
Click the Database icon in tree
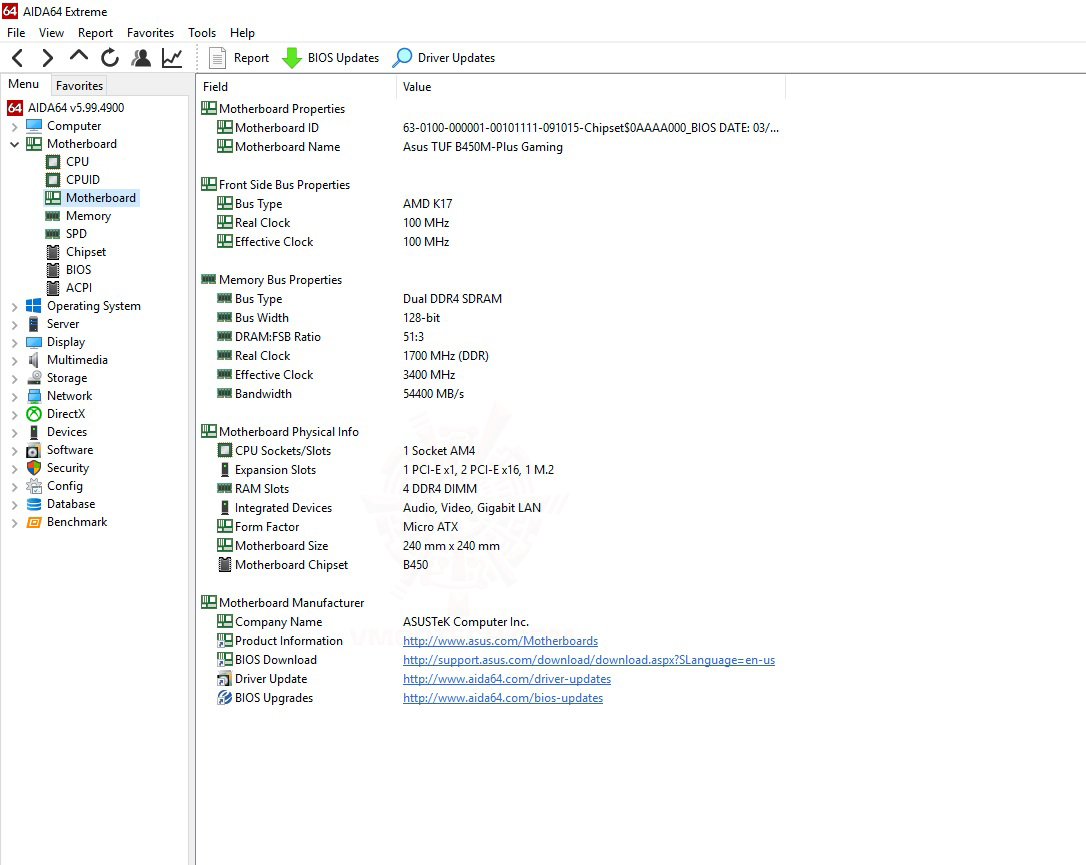point(34,503)
